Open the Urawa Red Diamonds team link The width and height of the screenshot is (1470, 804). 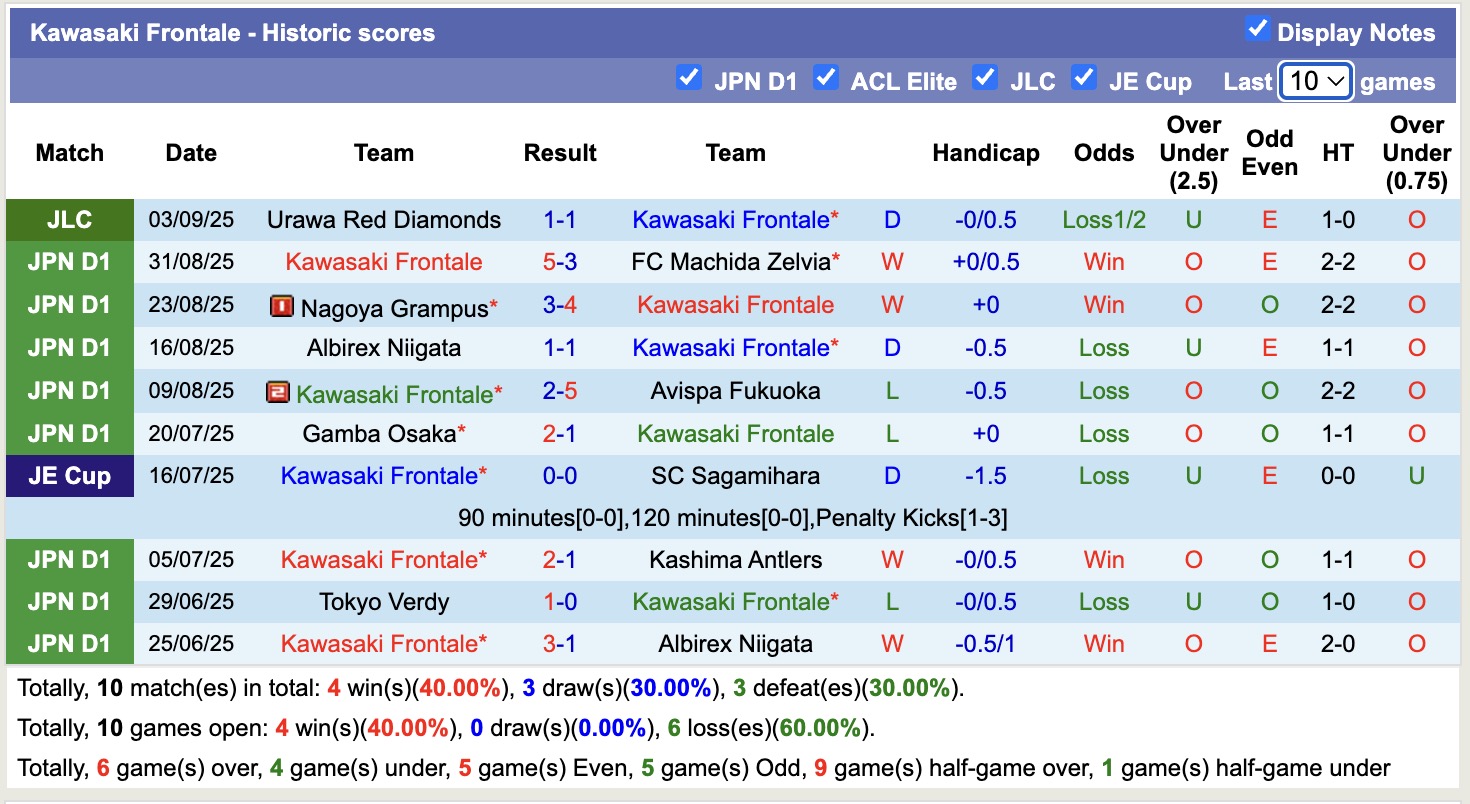(x=384, y=220)
